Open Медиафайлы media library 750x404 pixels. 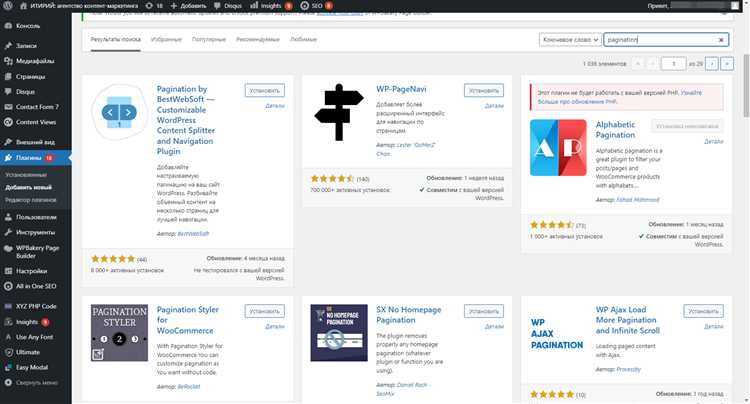(x=36, y=61)
